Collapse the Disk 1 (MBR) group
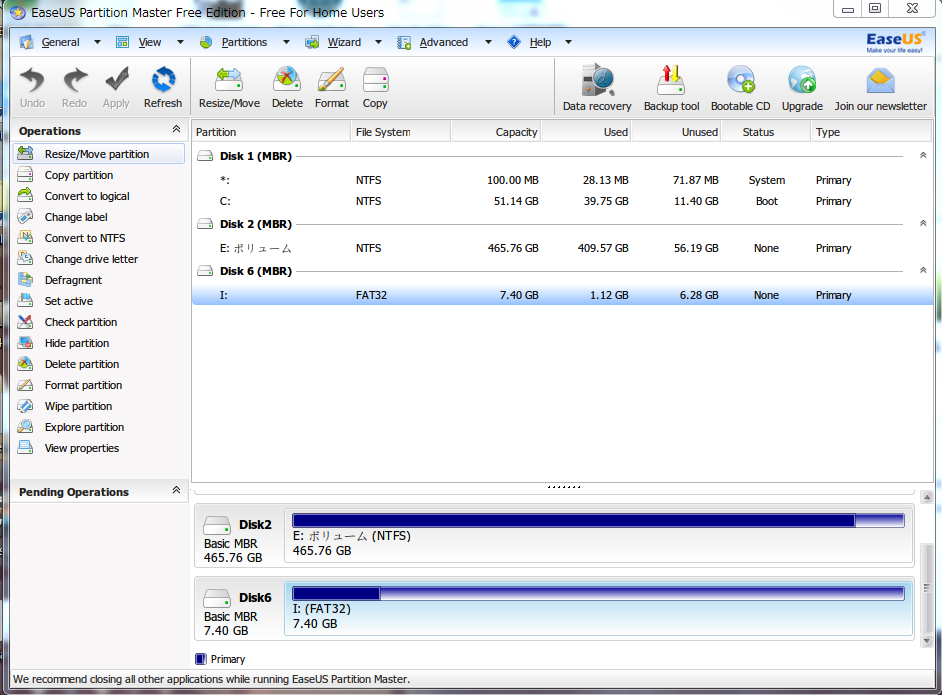This screenshot has height=695, width=942. [923, 156]
